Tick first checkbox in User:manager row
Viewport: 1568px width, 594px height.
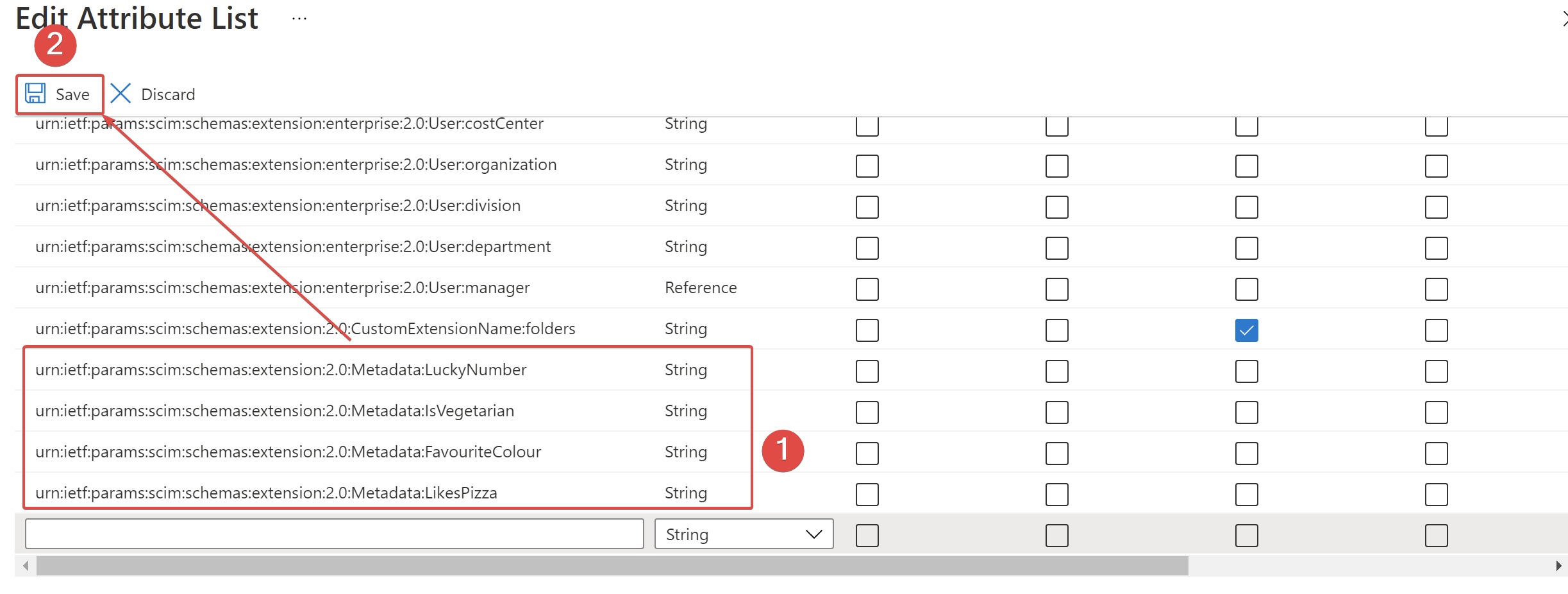click(867, 289)
